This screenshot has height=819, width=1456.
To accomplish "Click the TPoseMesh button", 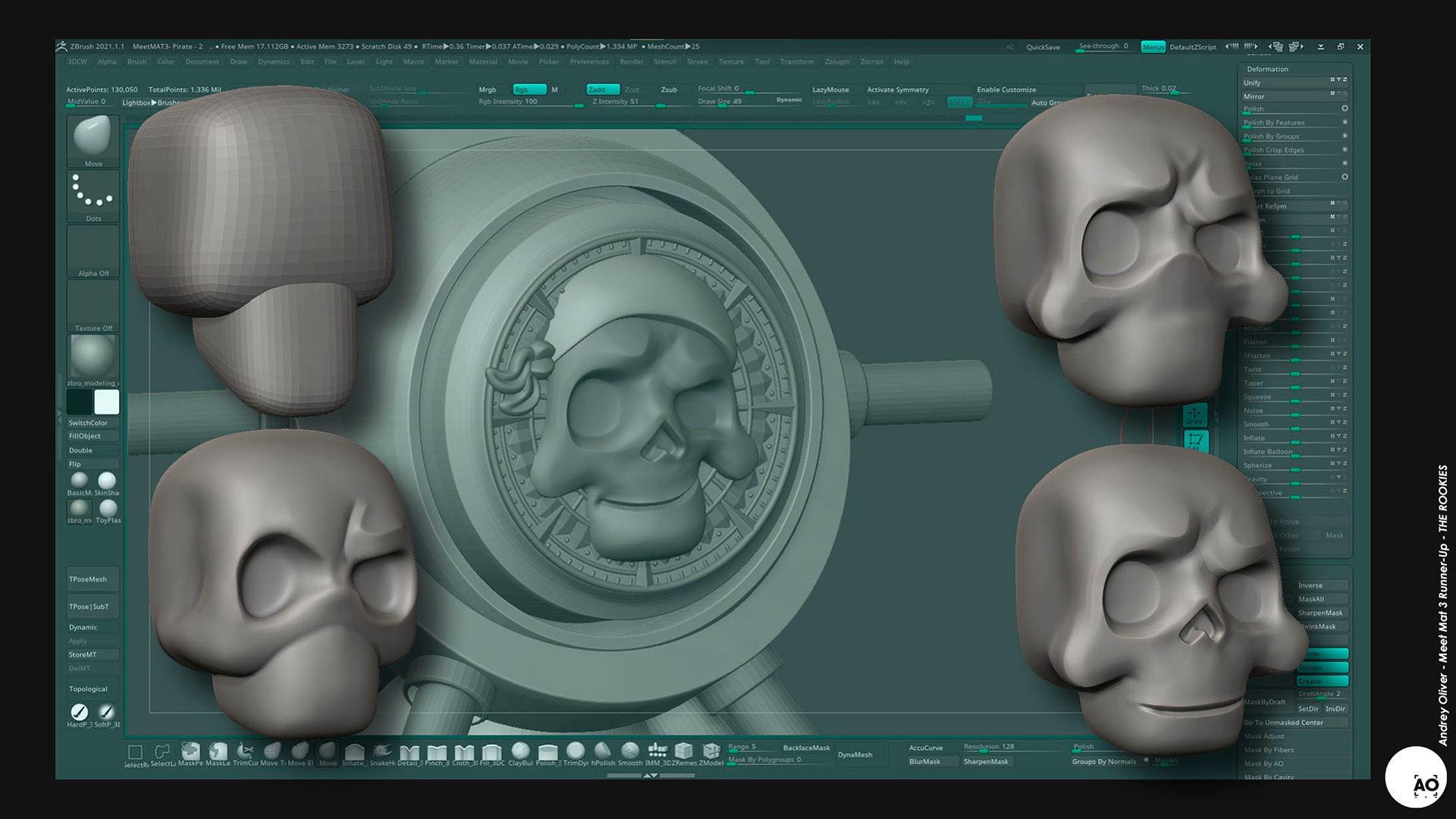I will coord(93,579).
